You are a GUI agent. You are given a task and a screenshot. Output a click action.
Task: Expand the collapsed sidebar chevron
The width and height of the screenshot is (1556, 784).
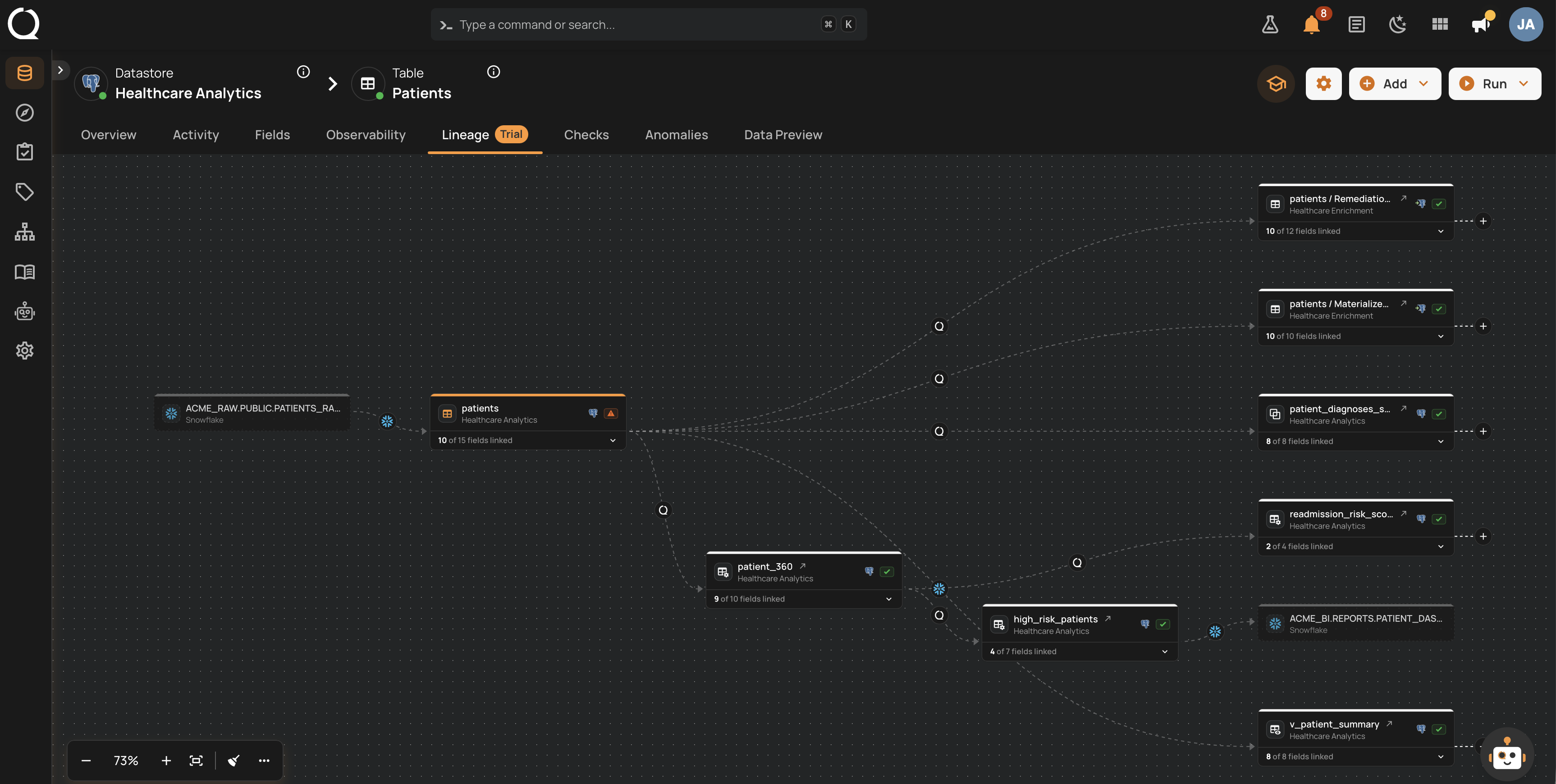[60, 70]
